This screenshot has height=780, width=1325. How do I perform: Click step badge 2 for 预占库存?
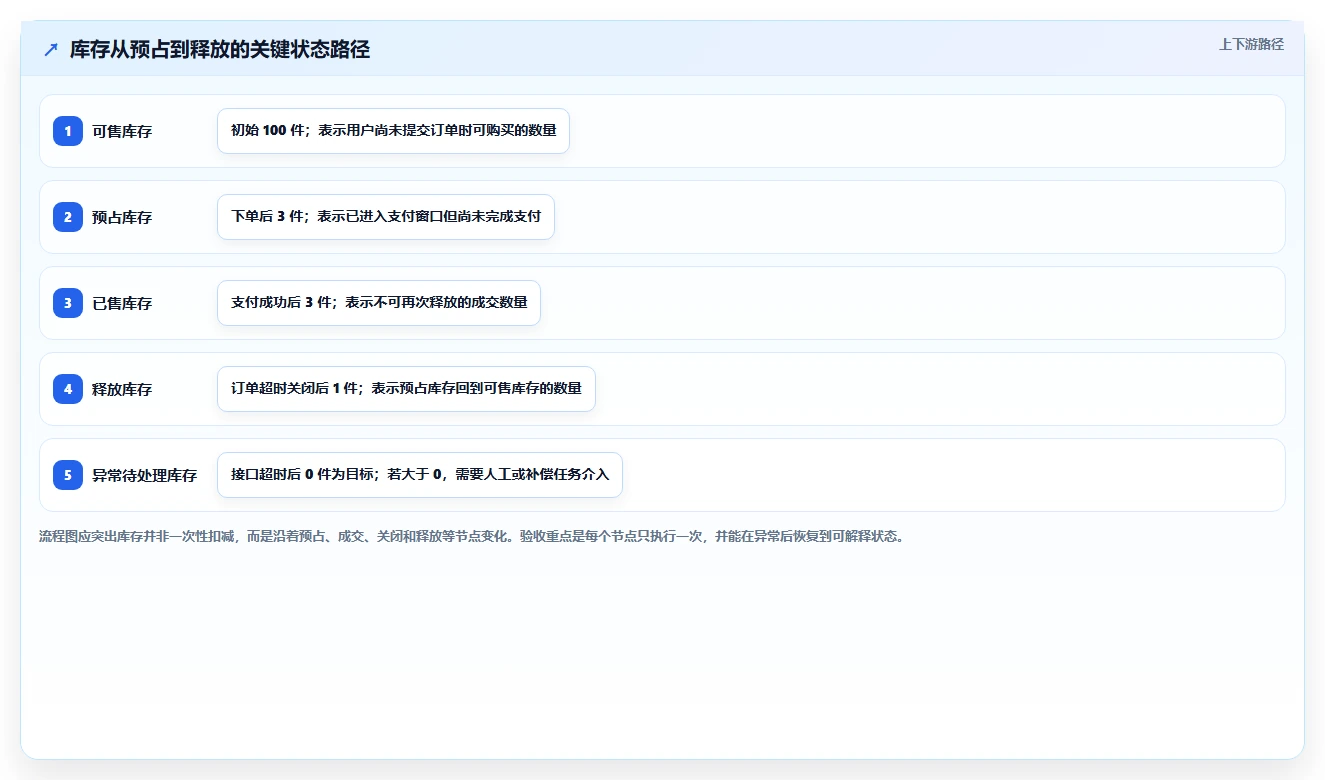tap(68, 217)
